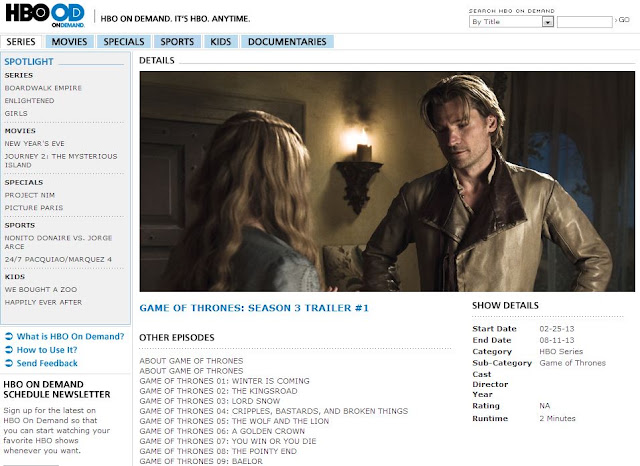Click the Rating value NA

[x=544, y=406]
